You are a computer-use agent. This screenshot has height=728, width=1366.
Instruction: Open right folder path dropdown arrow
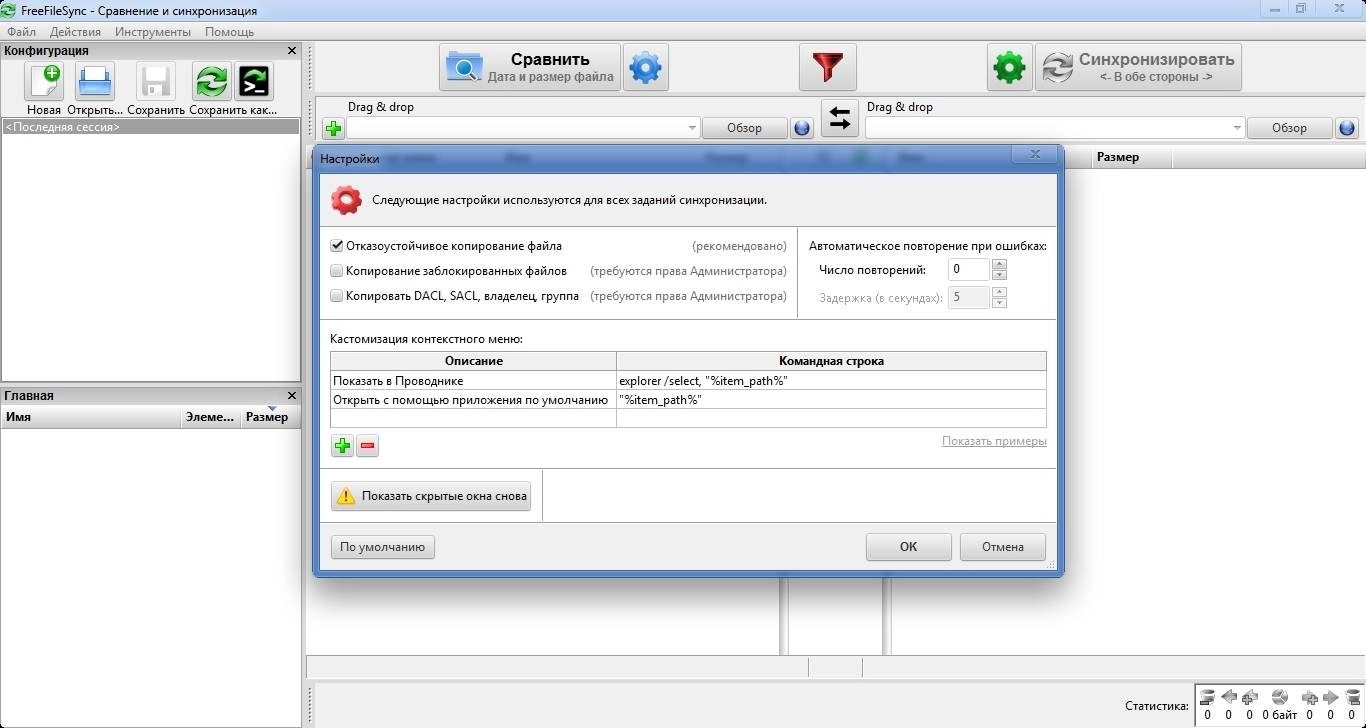point(1237,128)
